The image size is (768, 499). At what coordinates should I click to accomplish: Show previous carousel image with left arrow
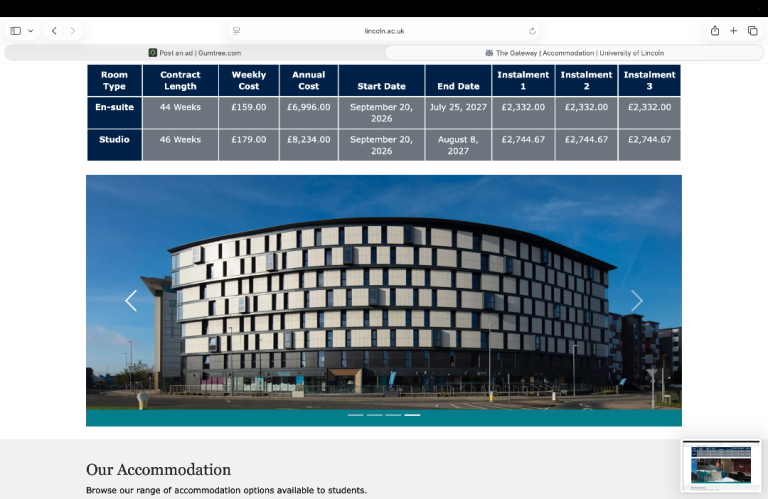coord(131,301)
